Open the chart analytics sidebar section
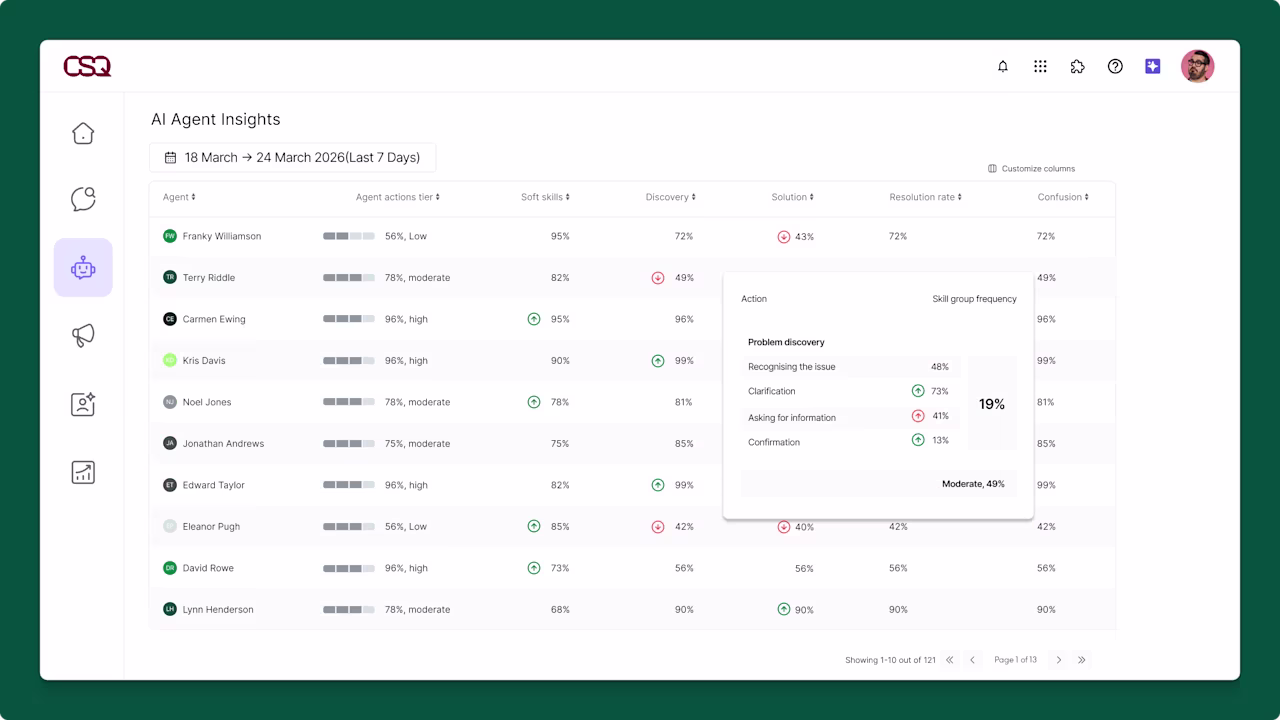 tap(83, 472)
